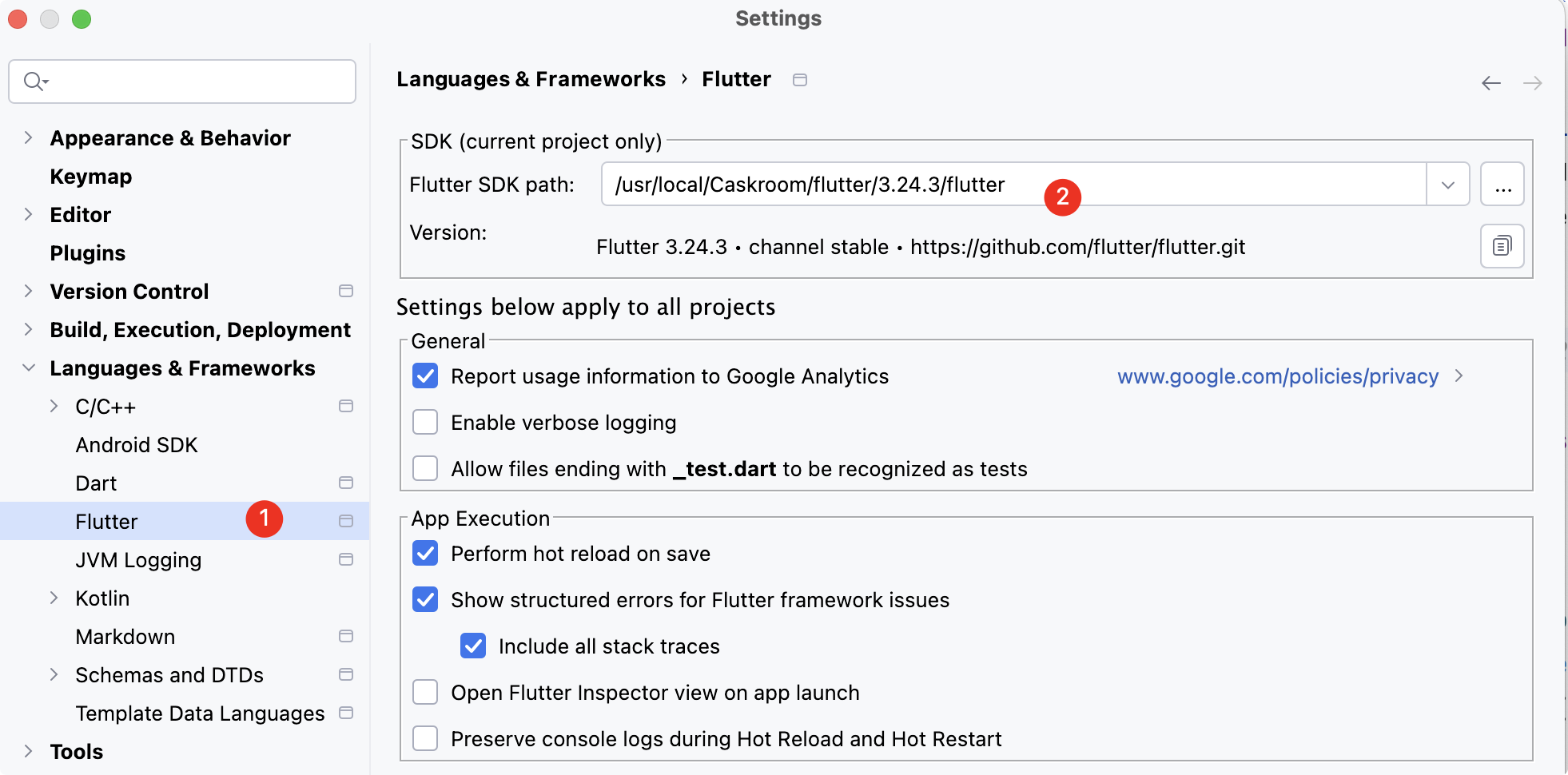Disable Report usage information to Google Analytics

pos(425,376)
